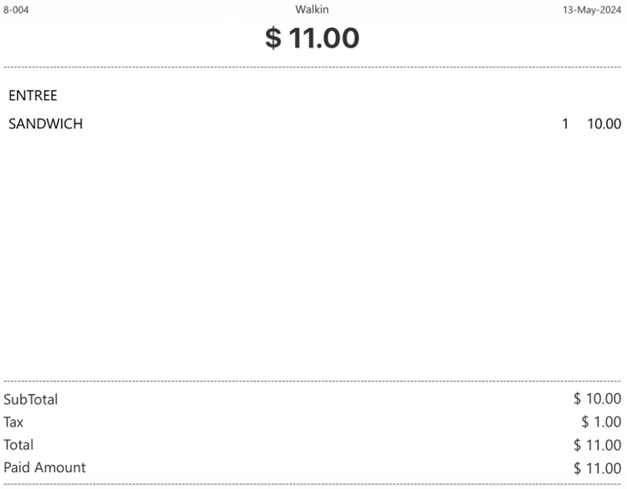
Task: Click the dashed divider below the header amount
Action: tap(312, 68)
